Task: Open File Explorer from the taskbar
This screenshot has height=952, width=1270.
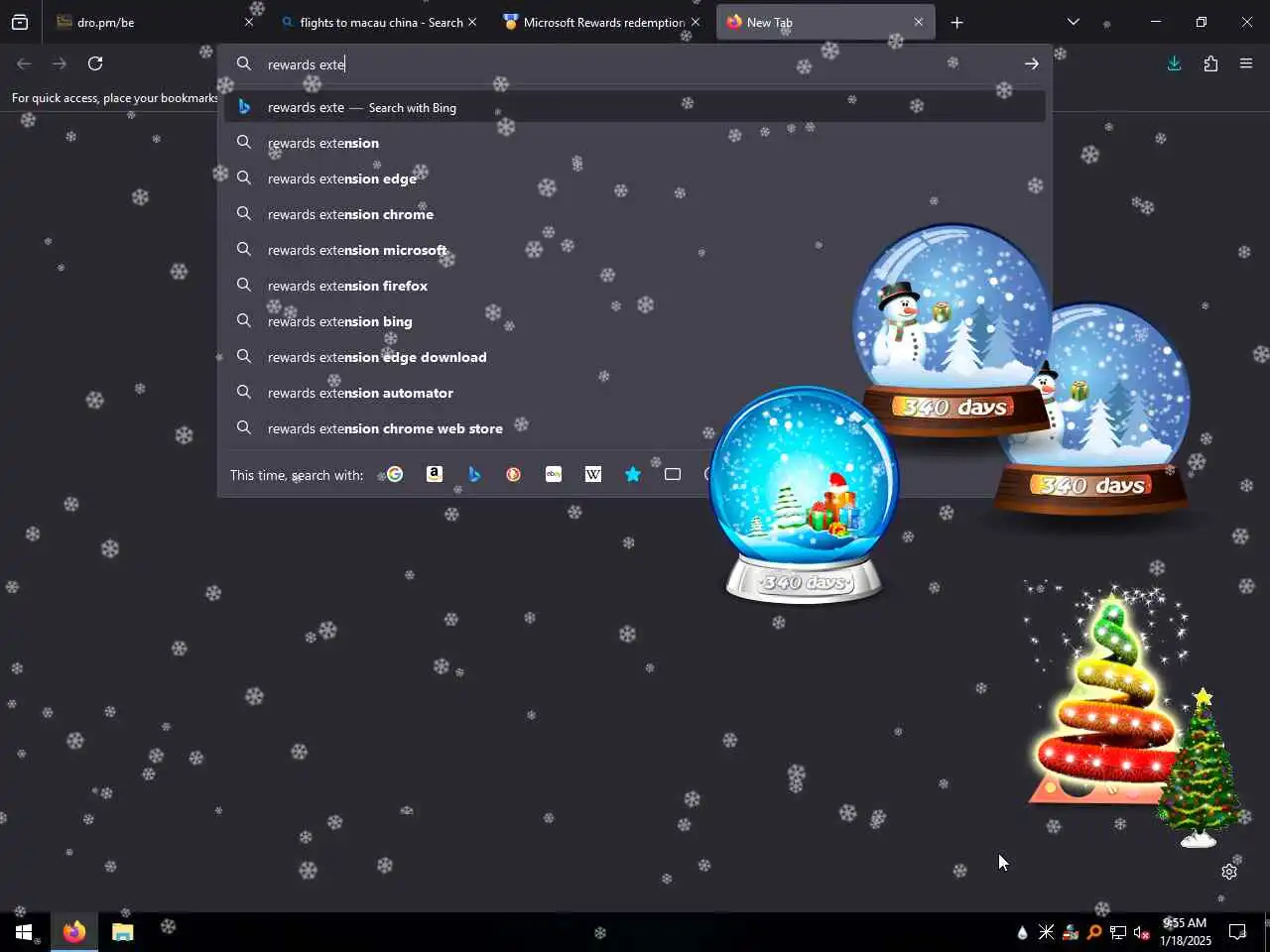Action: 122,932
